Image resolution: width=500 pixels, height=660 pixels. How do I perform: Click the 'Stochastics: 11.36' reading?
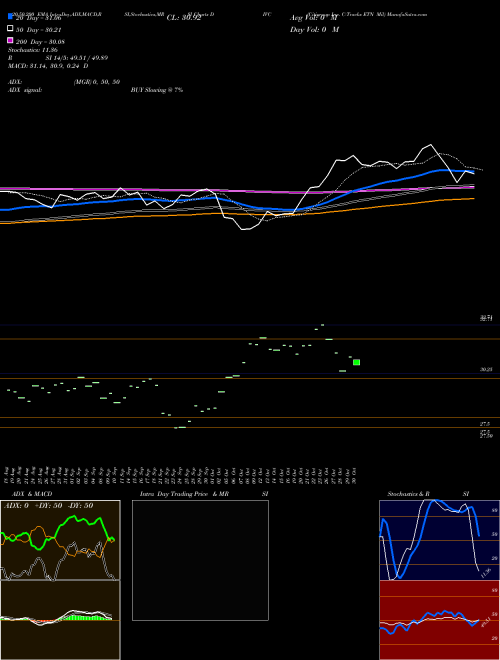coord(32,50)
